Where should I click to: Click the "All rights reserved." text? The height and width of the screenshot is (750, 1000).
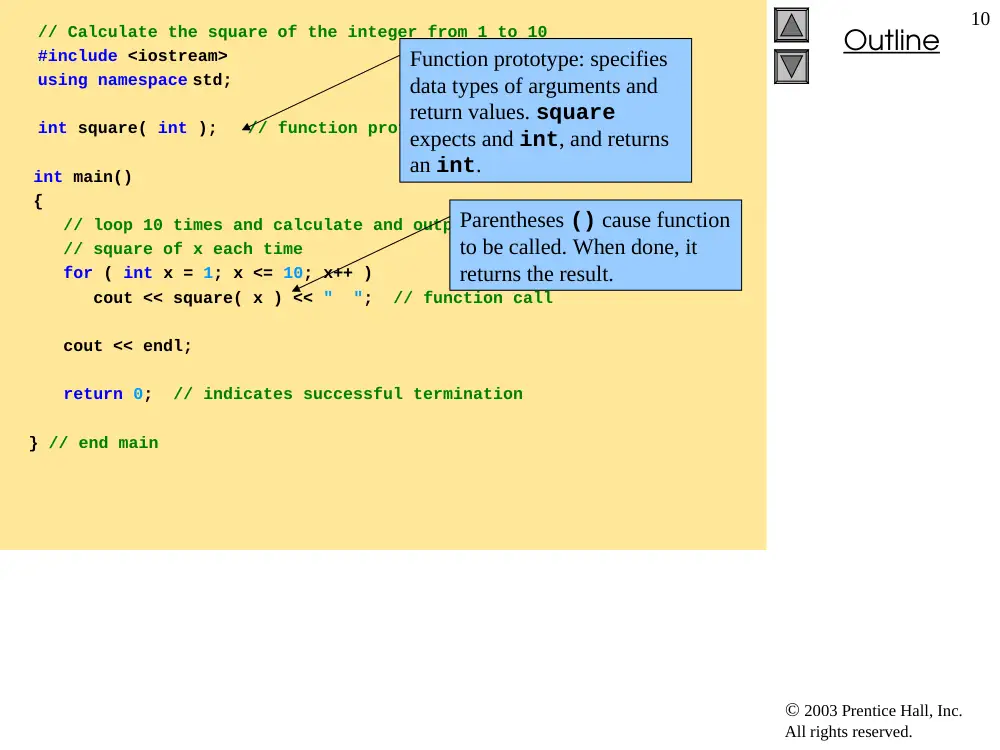point(848,732)
